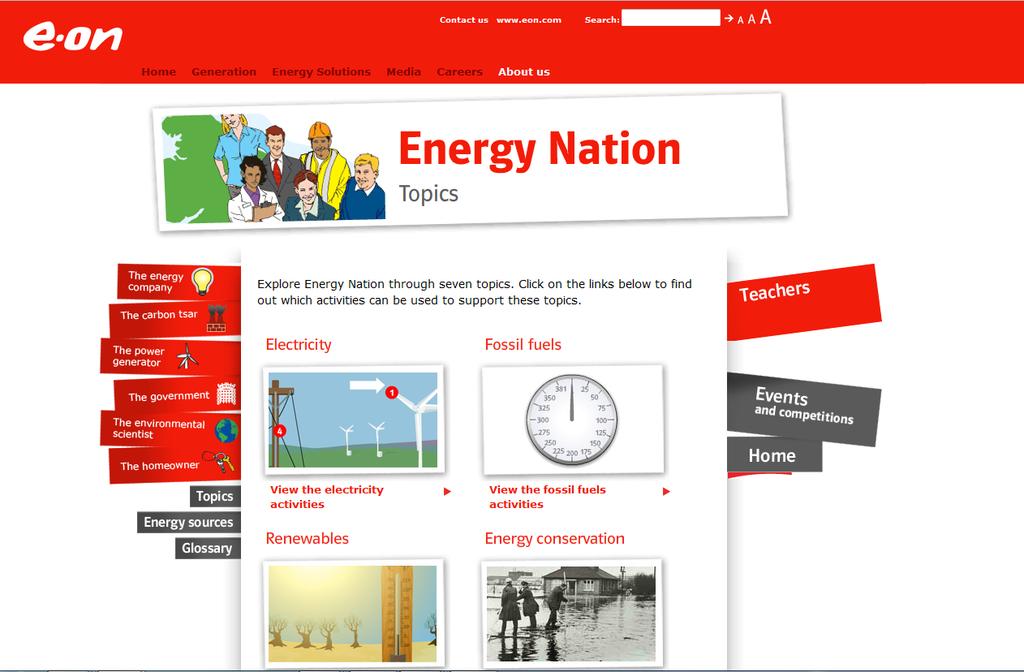Click the Renewables topic heading
The height and width of the screenshot is (672, 1024).
(307, 538)
